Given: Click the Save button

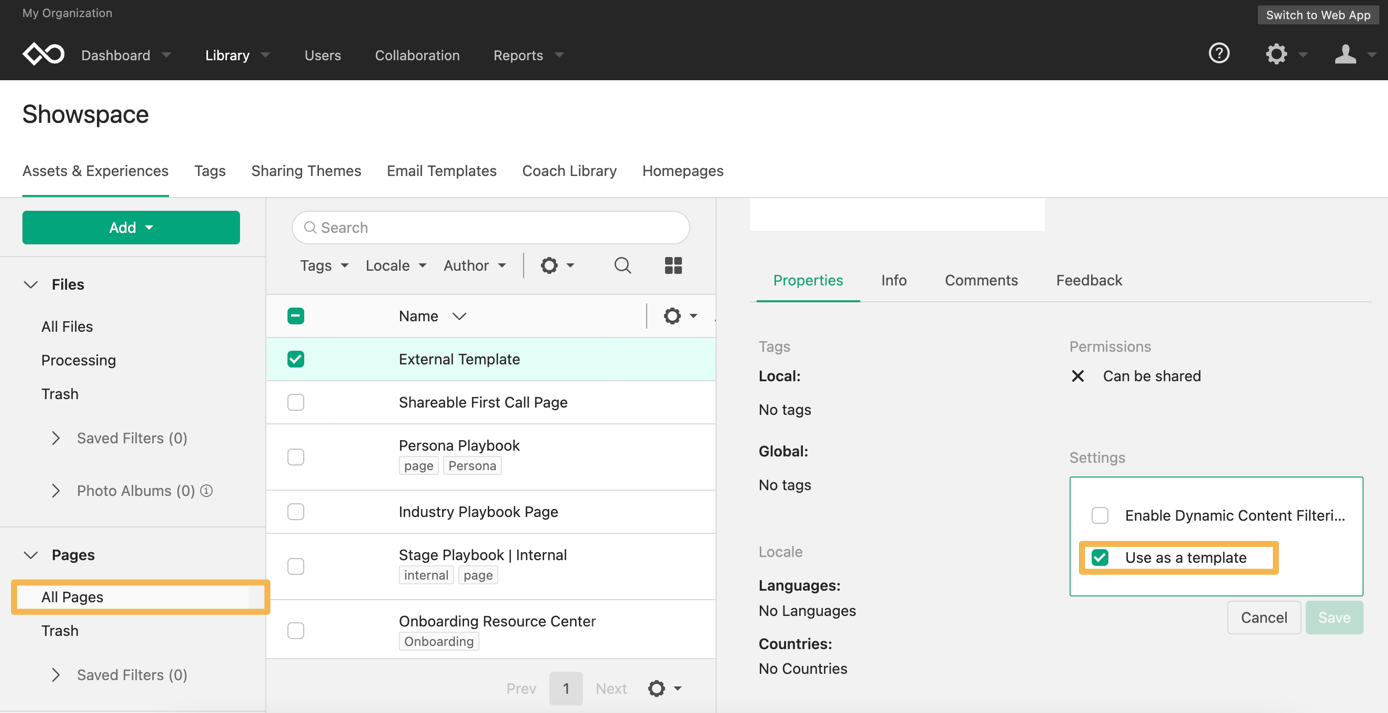Looking at the screenshot, I should (1334, 618).
